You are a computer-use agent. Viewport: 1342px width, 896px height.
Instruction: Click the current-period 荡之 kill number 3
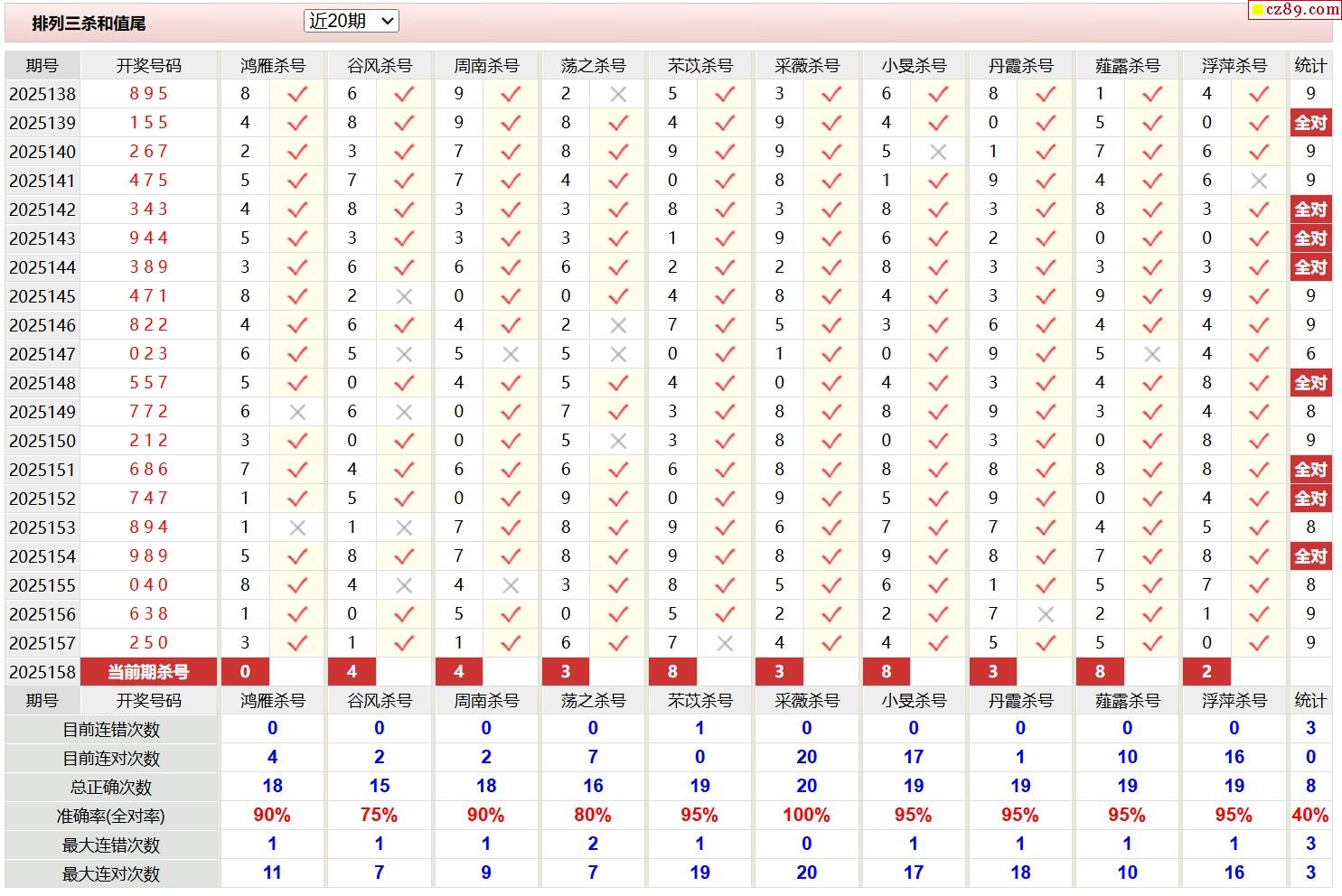point(566,672)
